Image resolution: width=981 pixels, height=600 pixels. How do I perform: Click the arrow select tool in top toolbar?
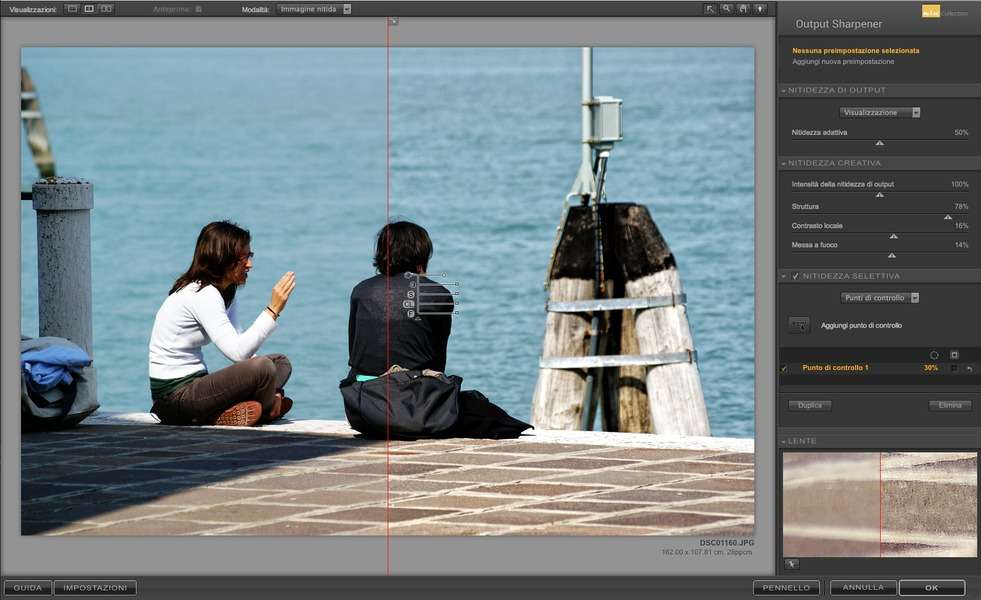[x=710, y=8]
